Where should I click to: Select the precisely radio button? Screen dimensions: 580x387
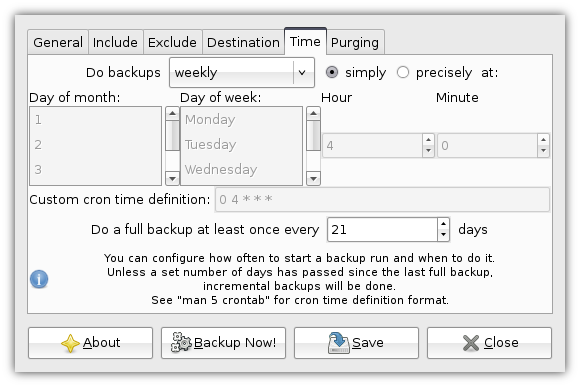[x=402, y=72]
